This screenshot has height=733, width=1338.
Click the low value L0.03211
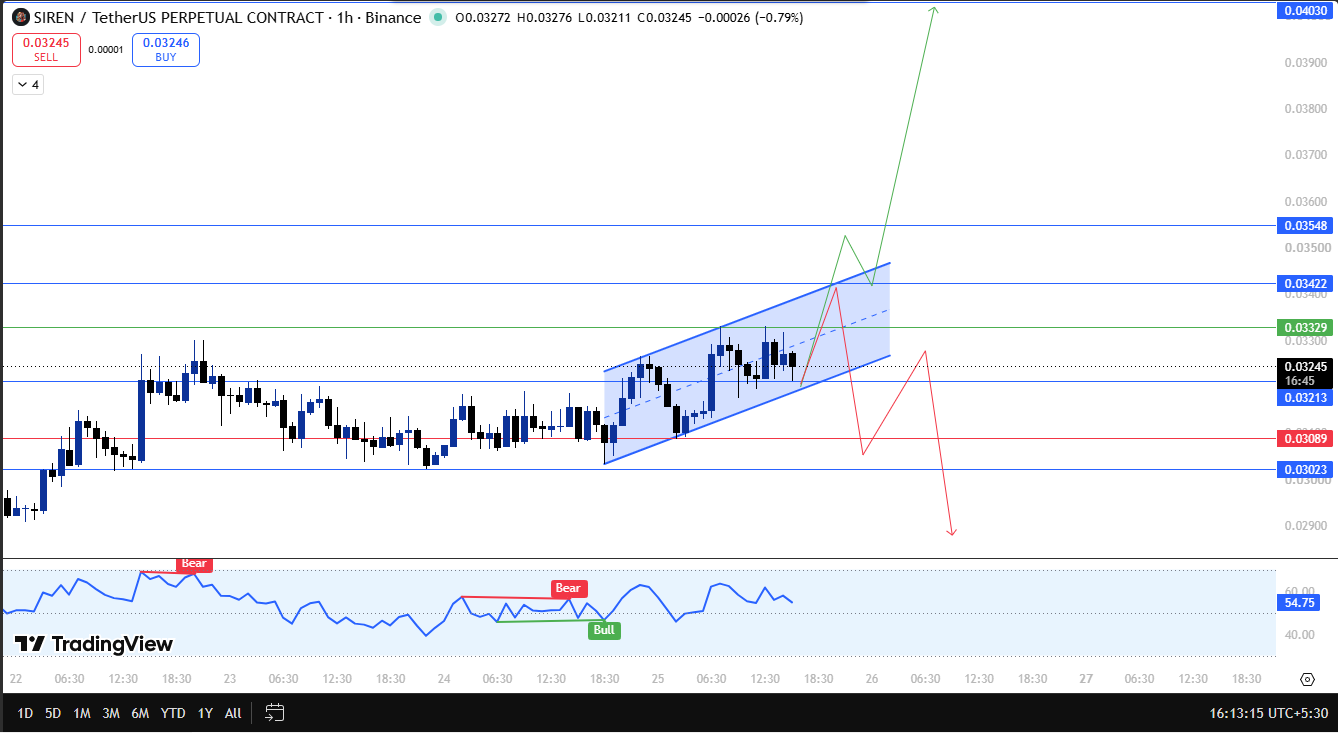click(x=605, y=18)
